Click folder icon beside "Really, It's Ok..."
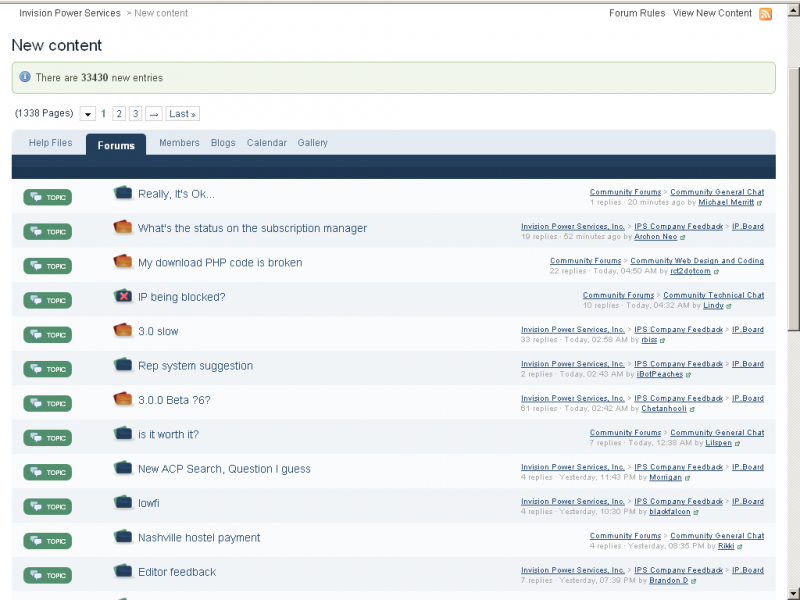 (123, 193)
